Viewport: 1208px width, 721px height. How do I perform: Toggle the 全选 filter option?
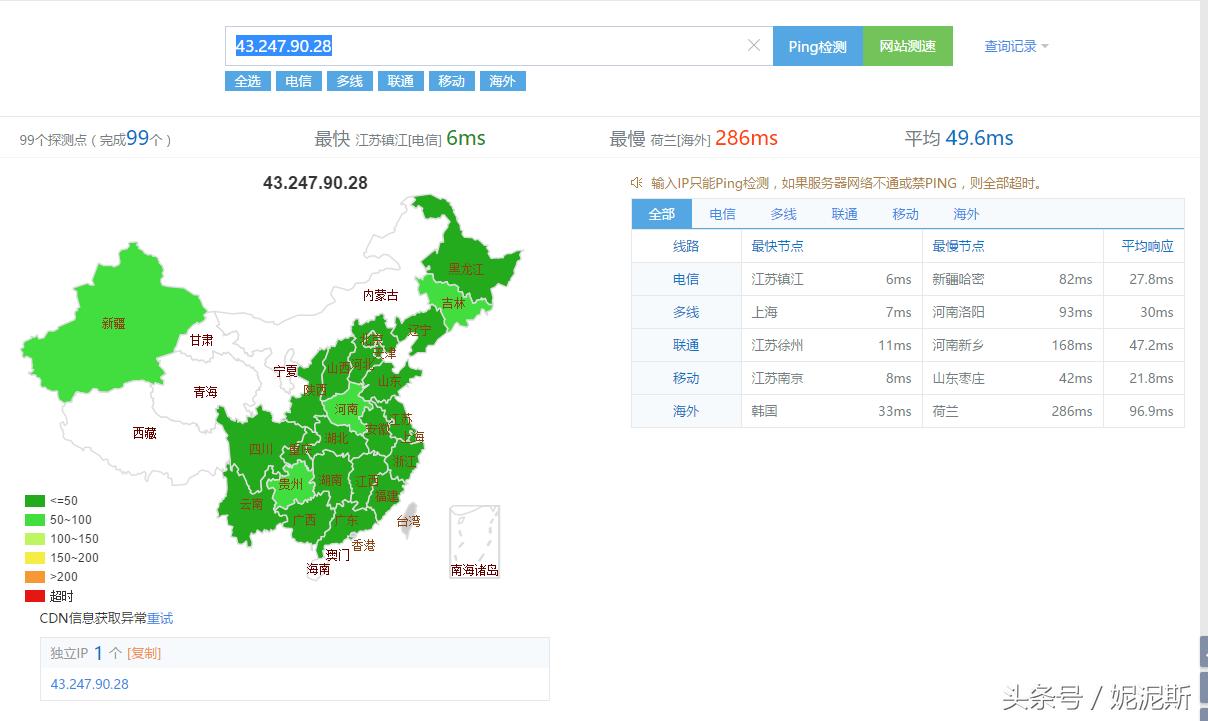point(247,81)
